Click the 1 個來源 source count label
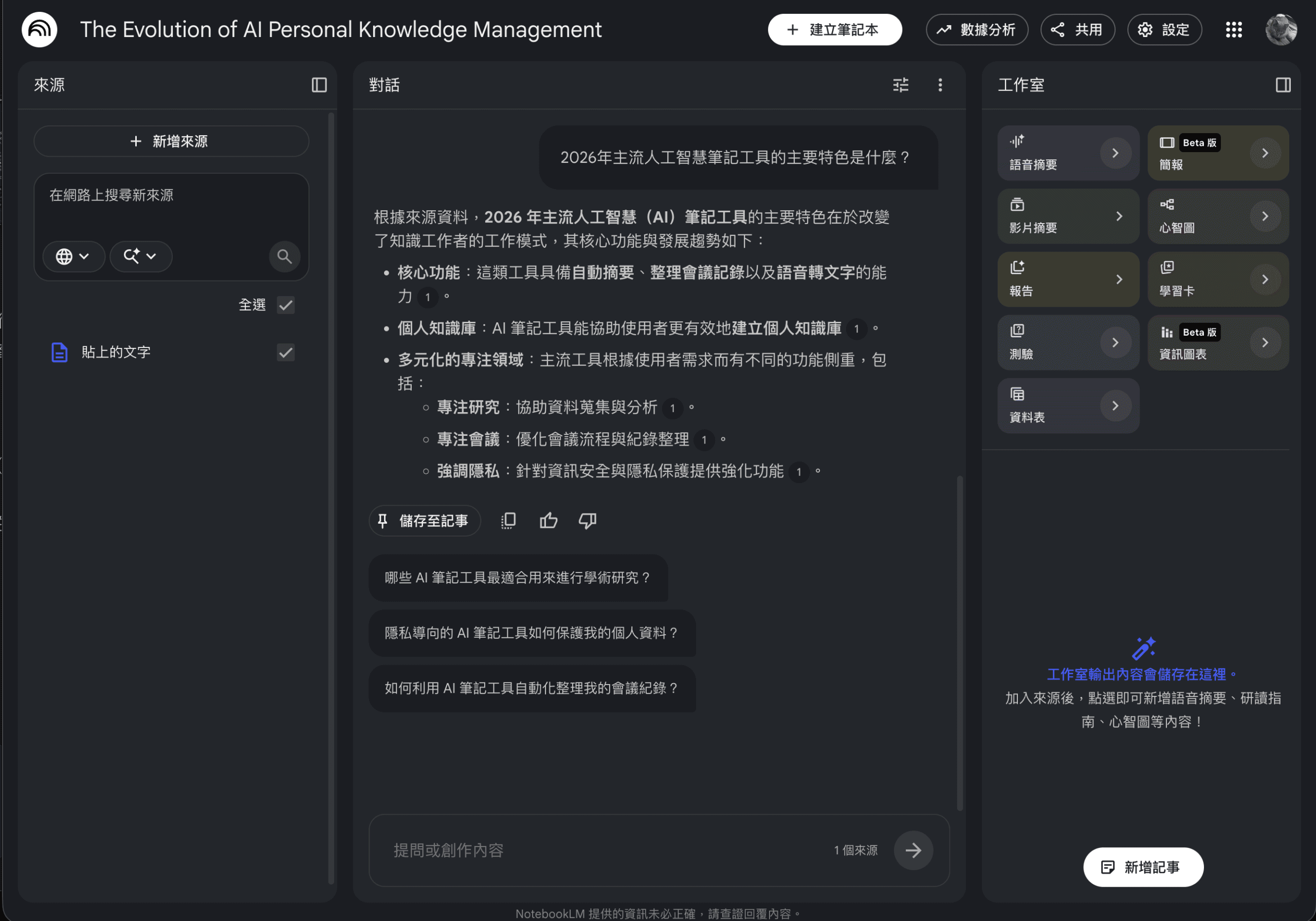 tap(855, 850)
